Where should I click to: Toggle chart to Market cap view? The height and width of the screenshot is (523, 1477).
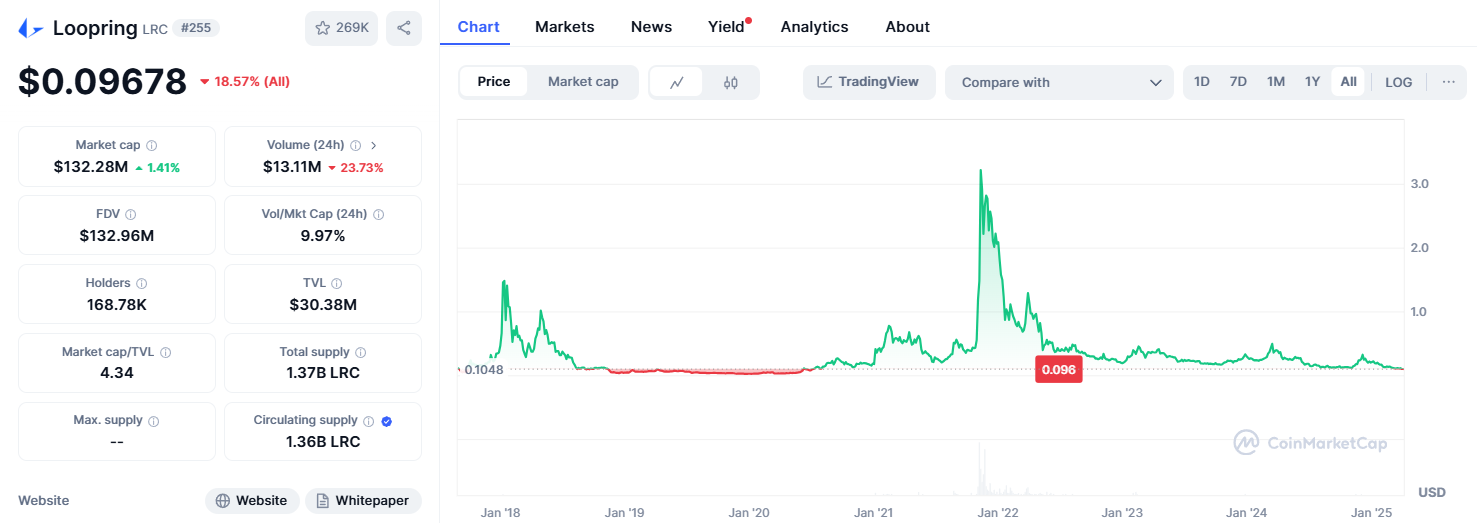pyautogui.click(x=583, y=82)
